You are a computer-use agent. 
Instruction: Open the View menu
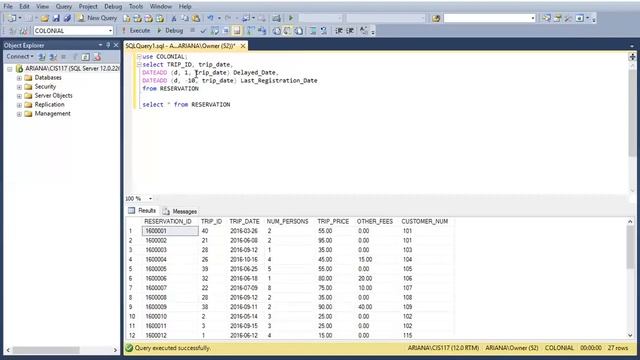tap(42, 7)
